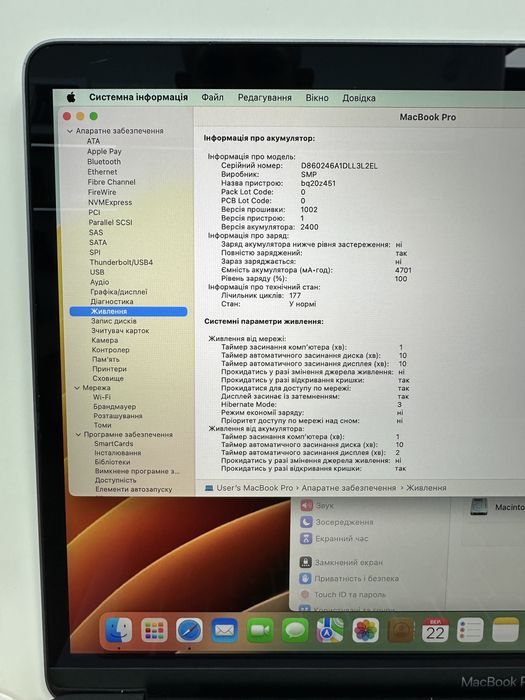
Task: Open Photos from the Dock
Action: (x=365, y=630)
